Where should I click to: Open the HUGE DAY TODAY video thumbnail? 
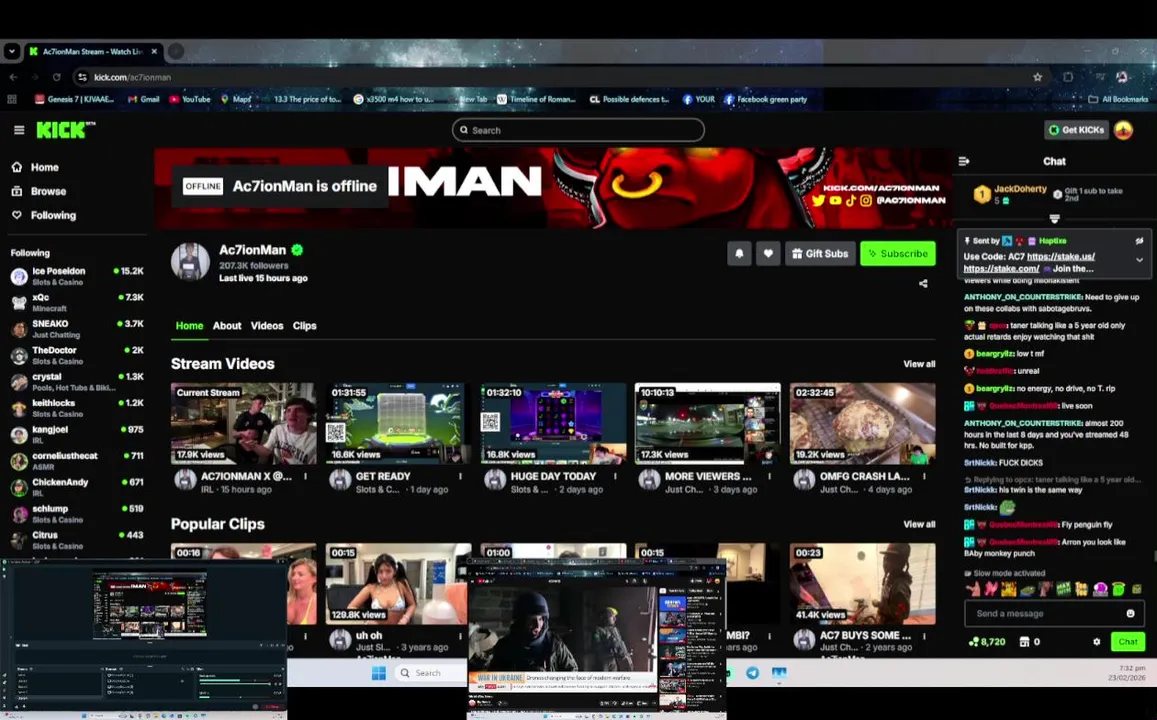553,423
